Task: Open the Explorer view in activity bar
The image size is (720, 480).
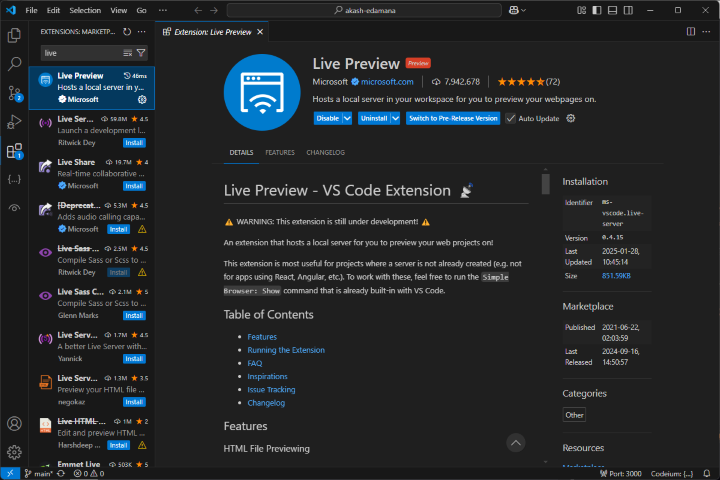Action: (x=14, y=35)
